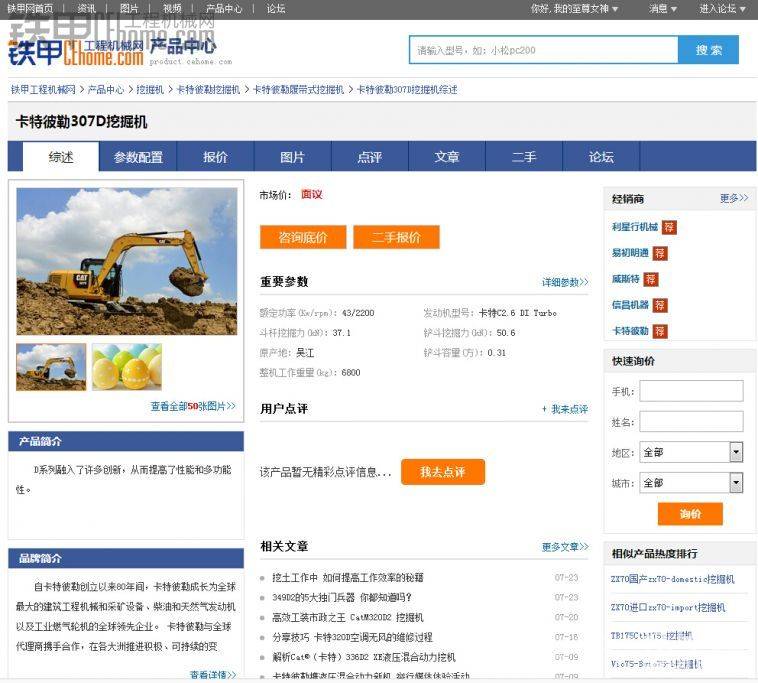Click 铁甲网首页 in top bar
This screenshot has height=683, width=758.
(x=30, y=9)
